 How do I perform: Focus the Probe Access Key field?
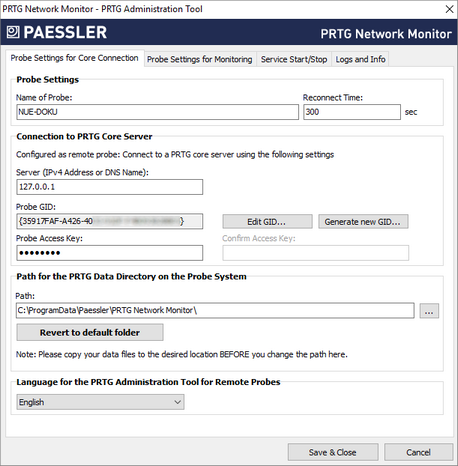pos(109,253)
